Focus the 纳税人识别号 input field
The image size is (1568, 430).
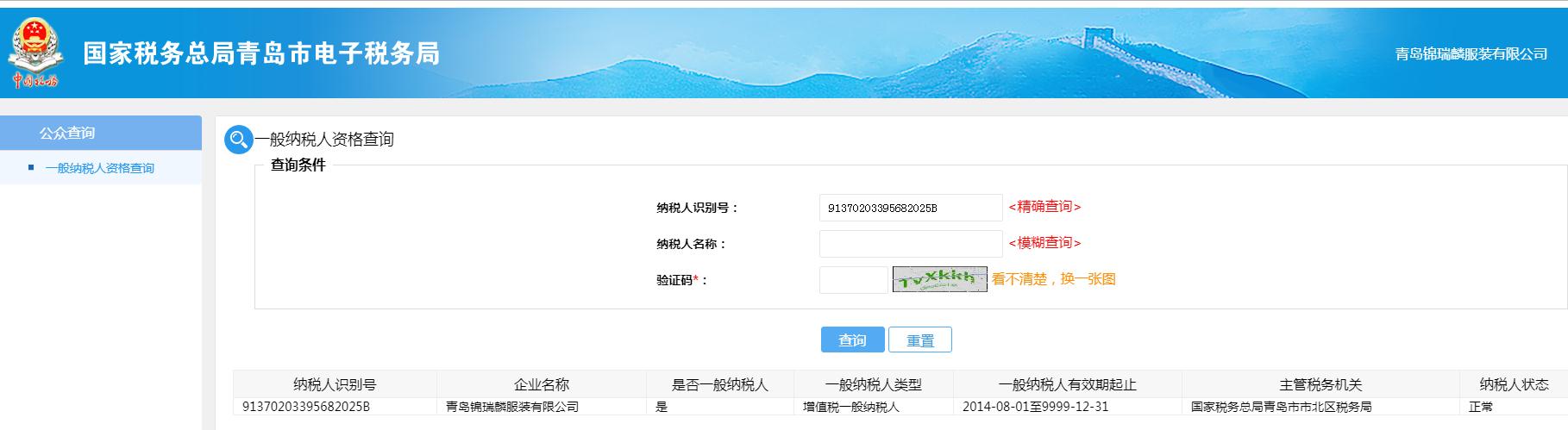click(x=910, y=208)
